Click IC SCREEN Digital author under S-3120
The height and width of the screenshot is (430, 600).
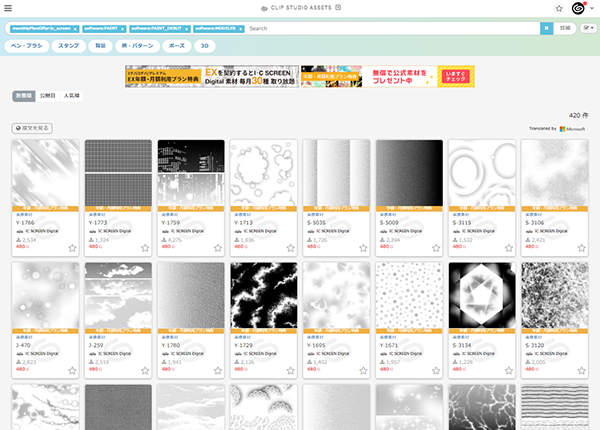point(551,353)
